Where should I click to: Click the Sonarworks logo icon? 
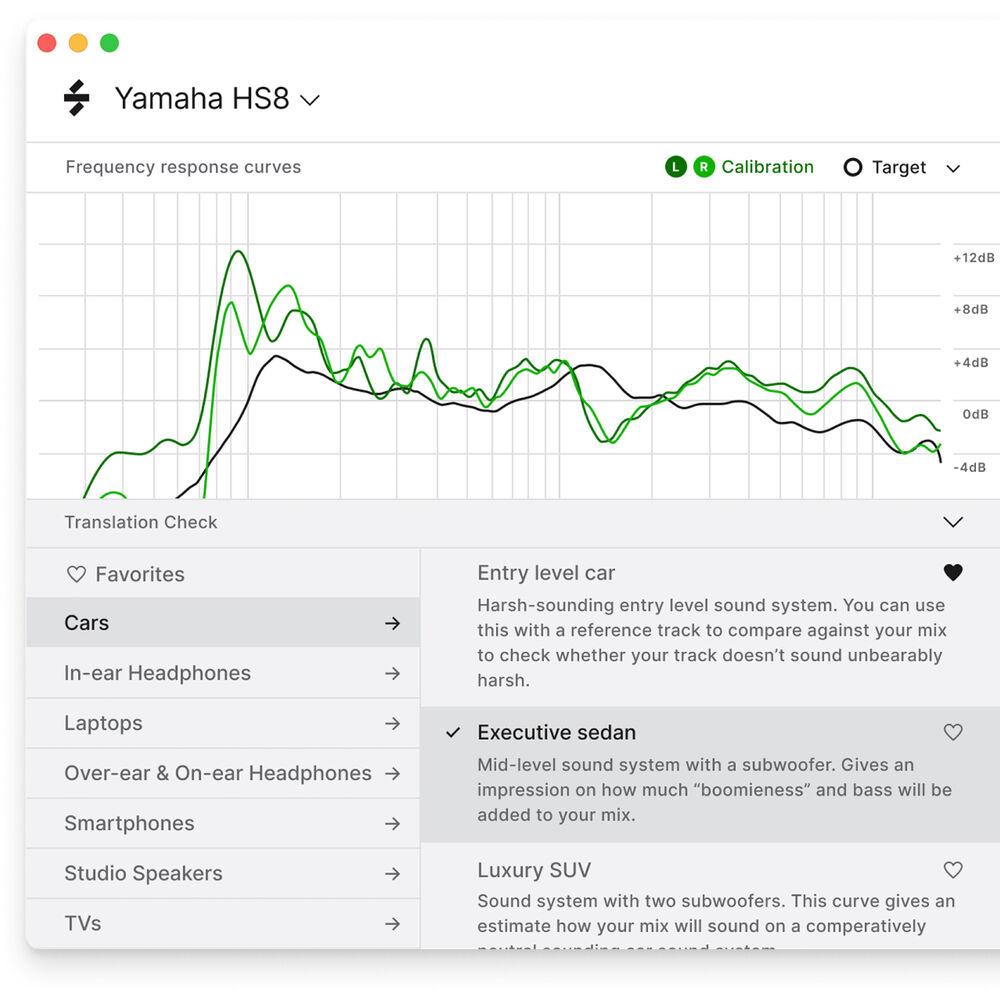[77, 98]
